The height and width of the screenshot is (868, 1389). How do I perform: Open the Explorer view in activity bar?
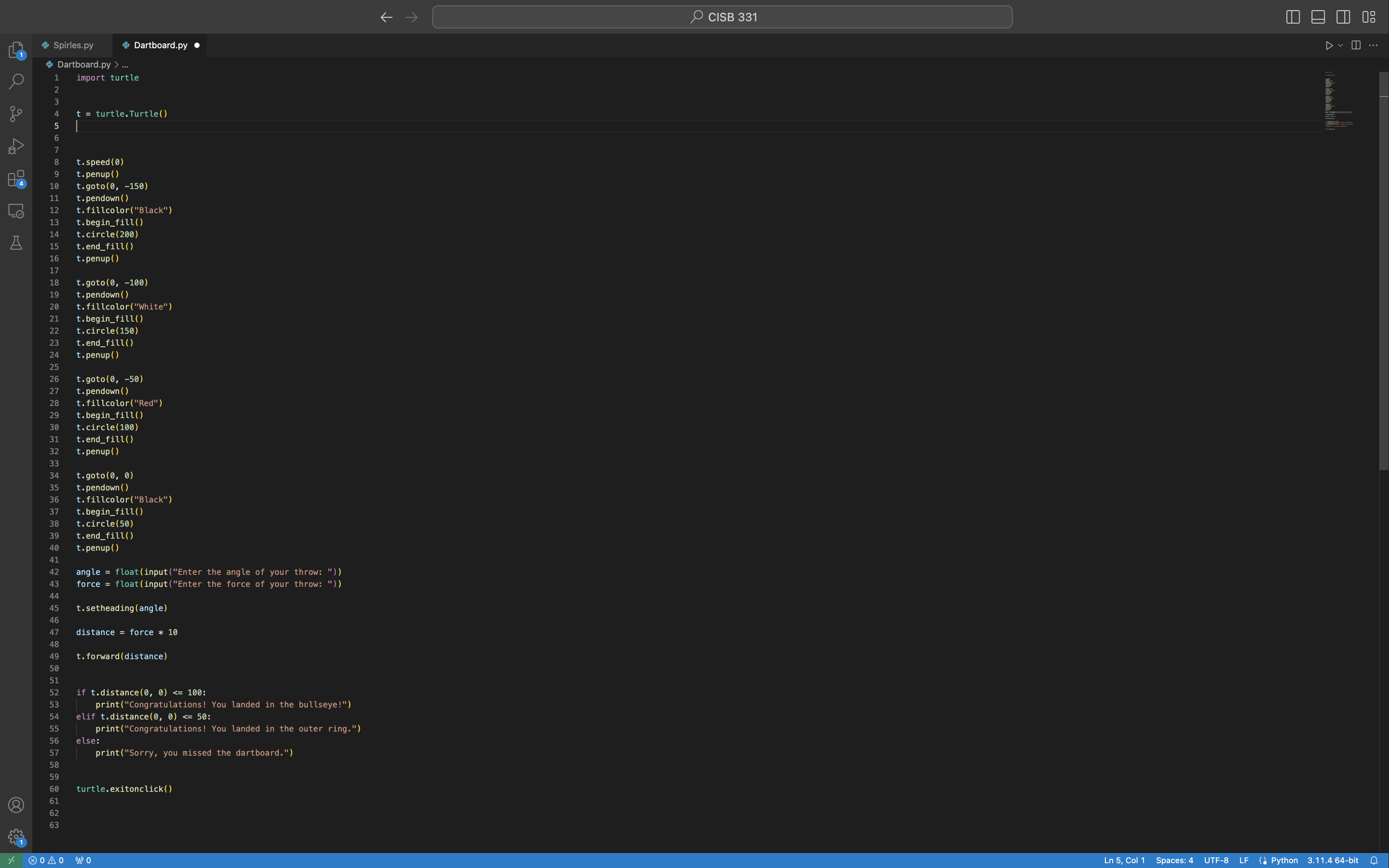point(16,50)
